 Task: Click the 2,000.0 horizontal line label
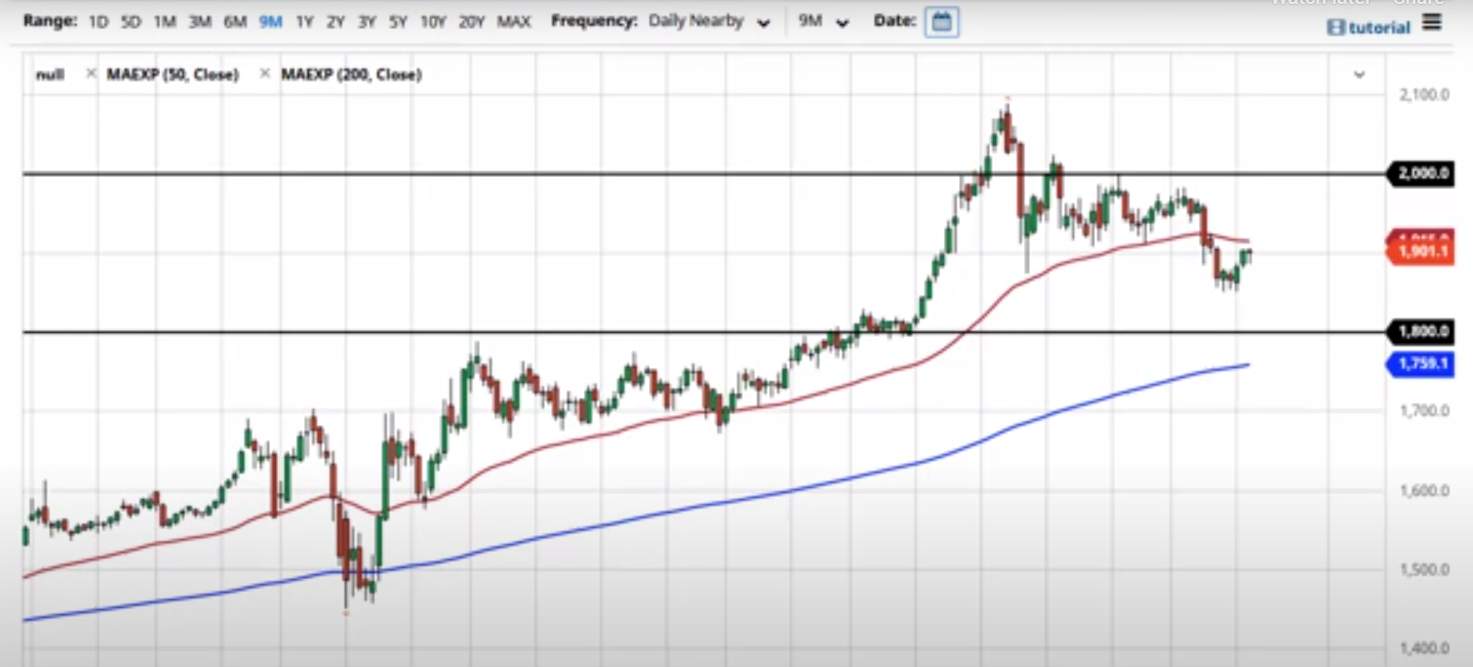(1420, 174)
